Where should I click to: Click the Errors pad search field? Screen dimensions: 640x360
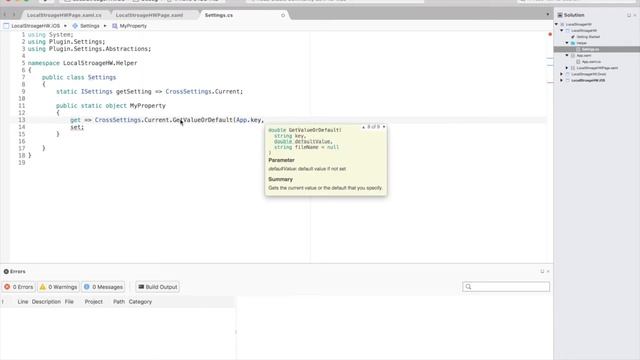click(x=506, y=287)
